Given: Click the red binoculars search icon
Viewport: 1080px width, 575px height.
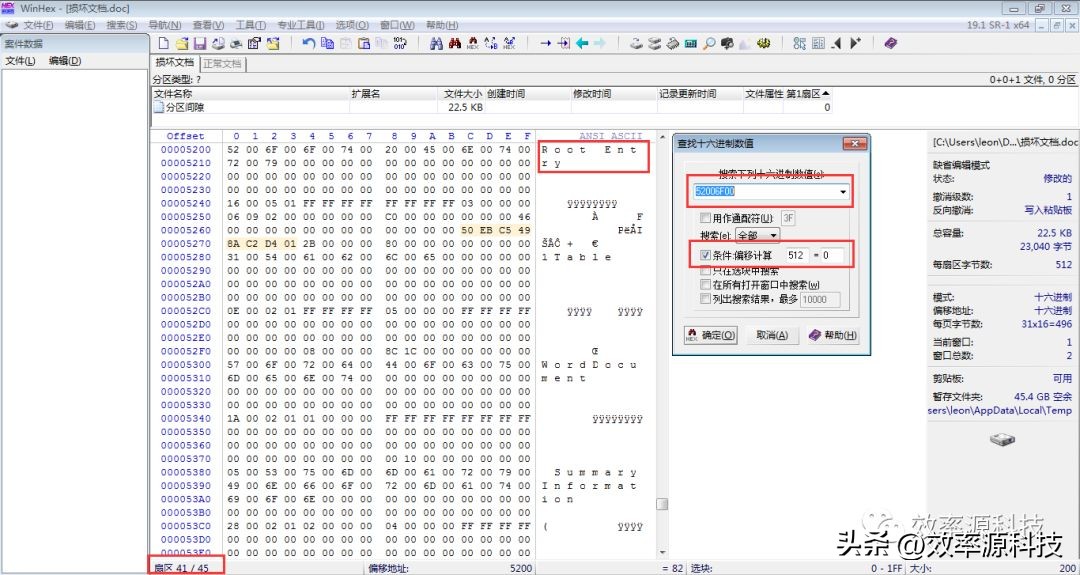Looking at the screenshot, I should pos(455,43).
